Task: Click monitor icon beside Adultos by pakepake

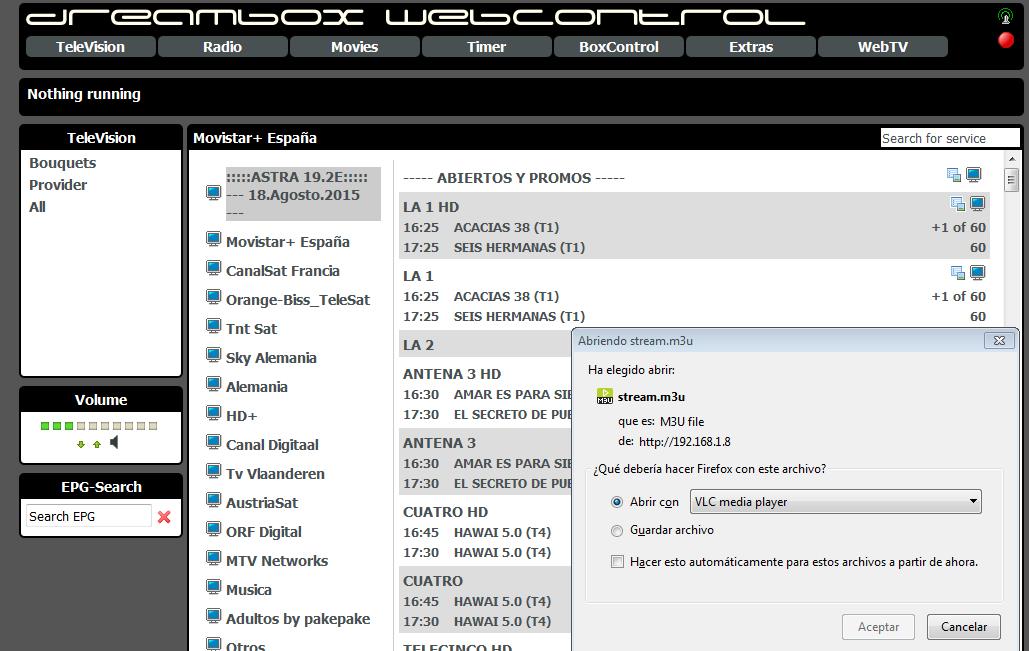Action: coord(213,616)
